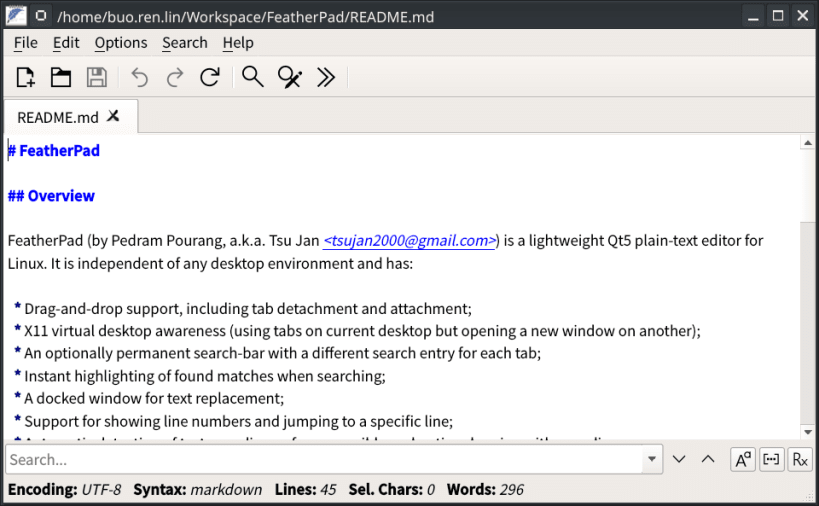Reload the document with the refresh icon
Viewport: 819px width, 506px height.
(x=209, y=77)
